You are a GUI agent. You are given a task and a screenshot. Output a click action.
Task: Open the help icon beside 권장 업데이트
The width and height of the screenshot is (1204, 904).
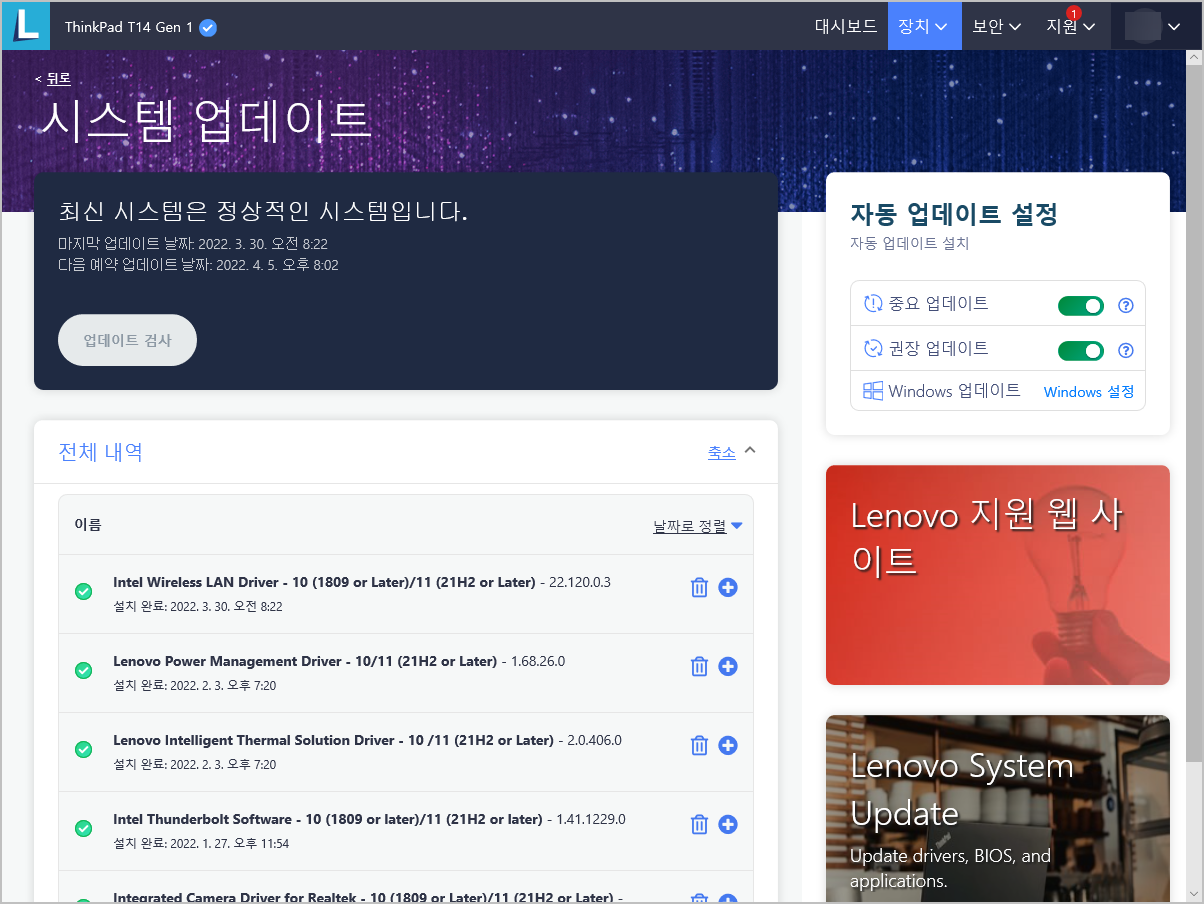pyautogui.click(x=1125, y=350)
